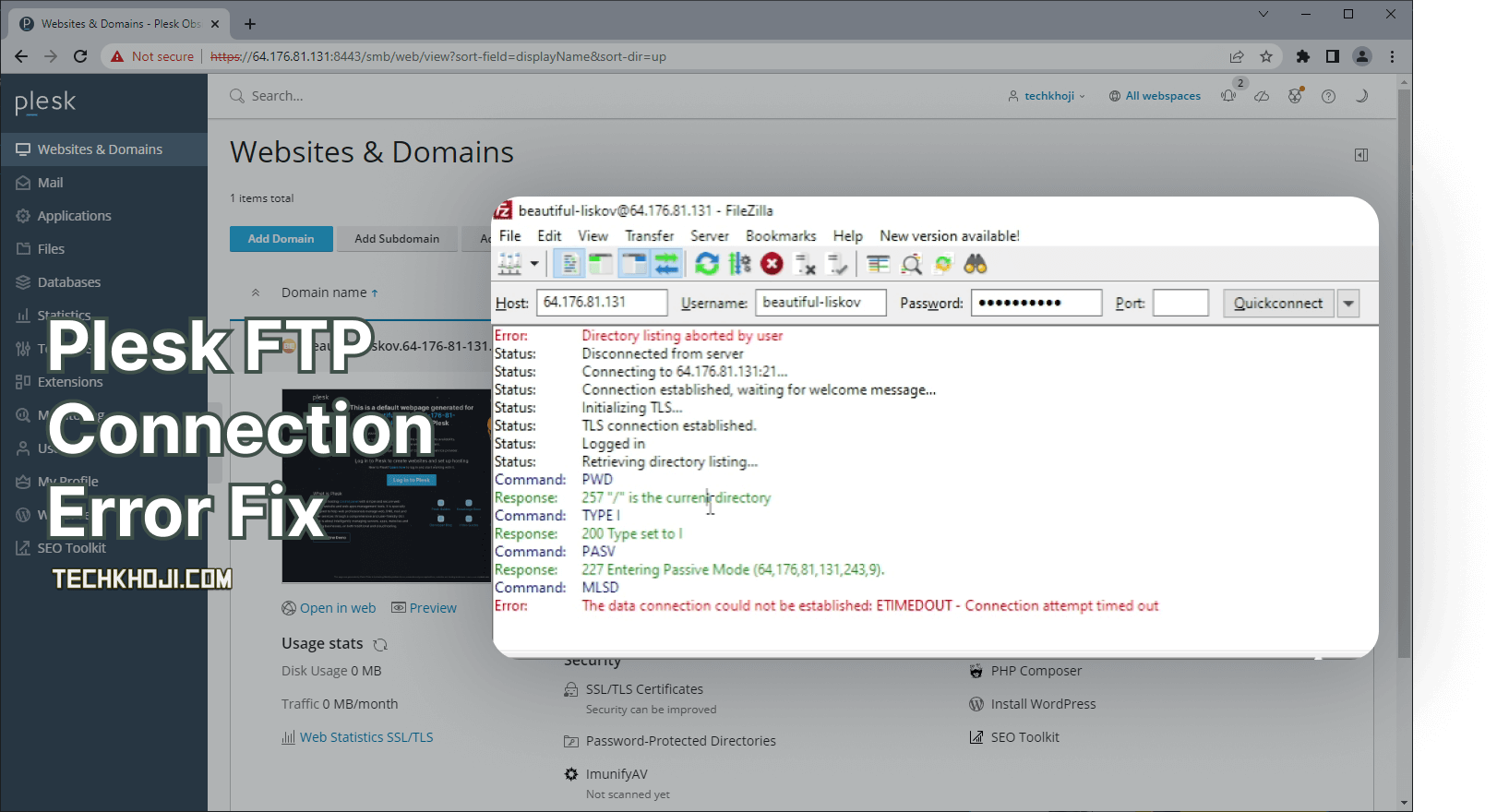Collapse all domains double chevron
1509x812 pixels.
click(x=256, y=293)
